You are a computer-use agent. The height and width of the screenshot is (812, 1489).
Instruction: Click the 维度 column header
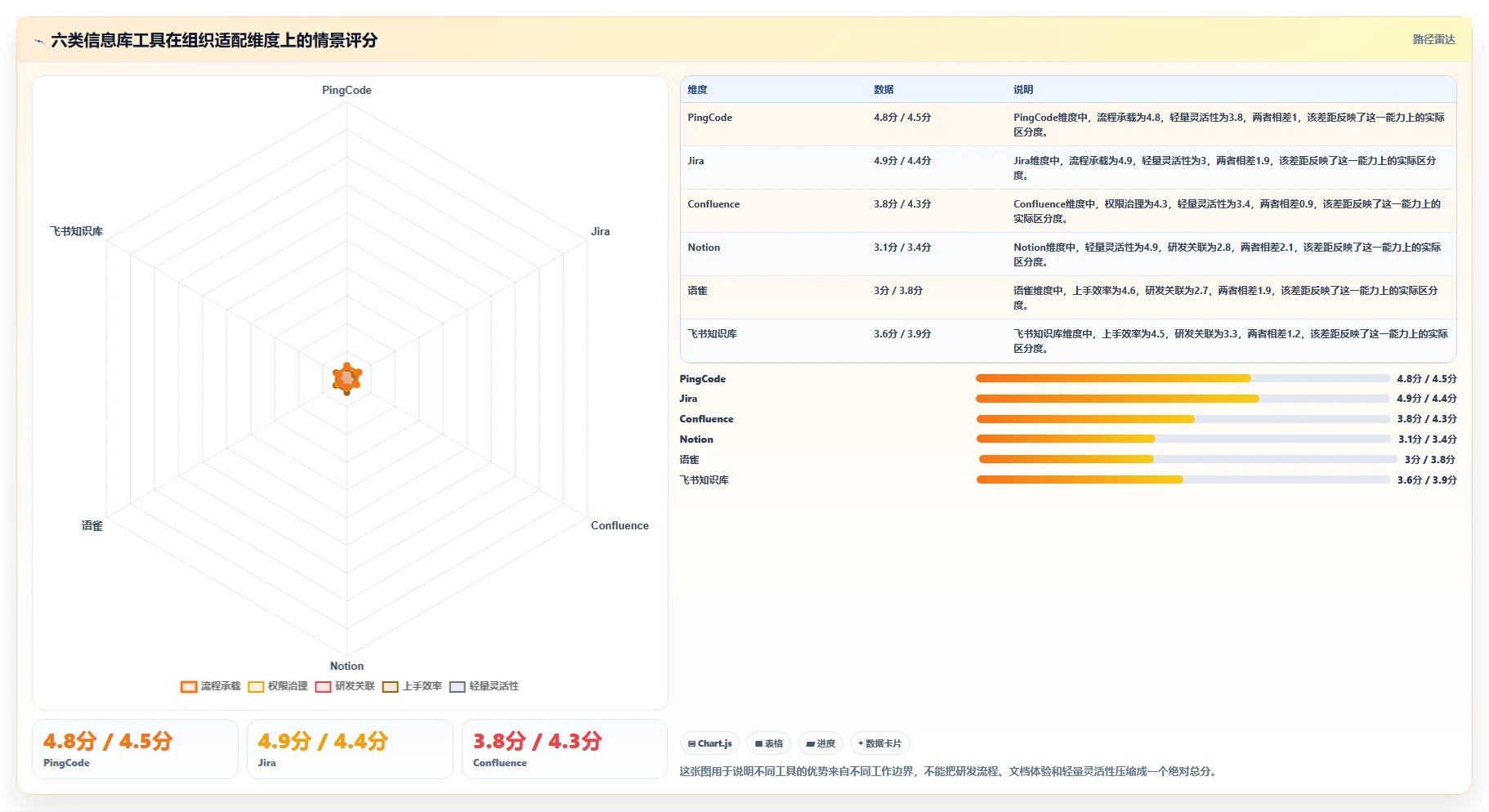[697, 90]
